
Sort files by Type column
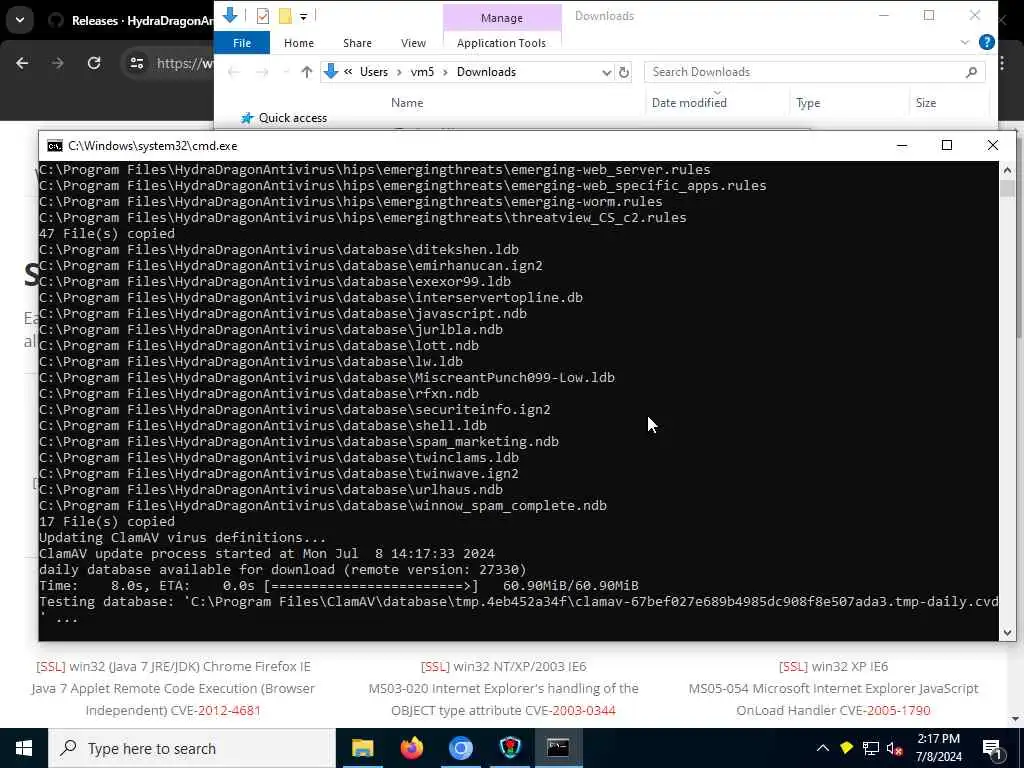(x=808, y=103)
